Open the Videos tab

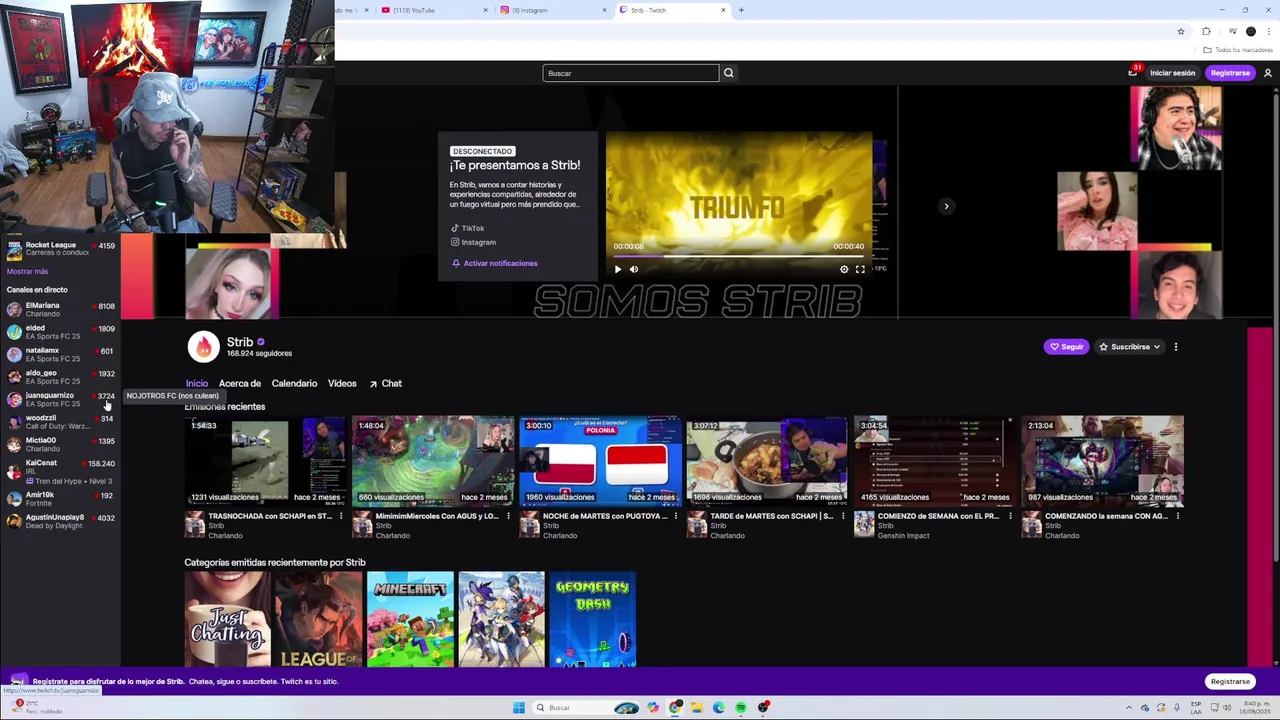[342, 383]
